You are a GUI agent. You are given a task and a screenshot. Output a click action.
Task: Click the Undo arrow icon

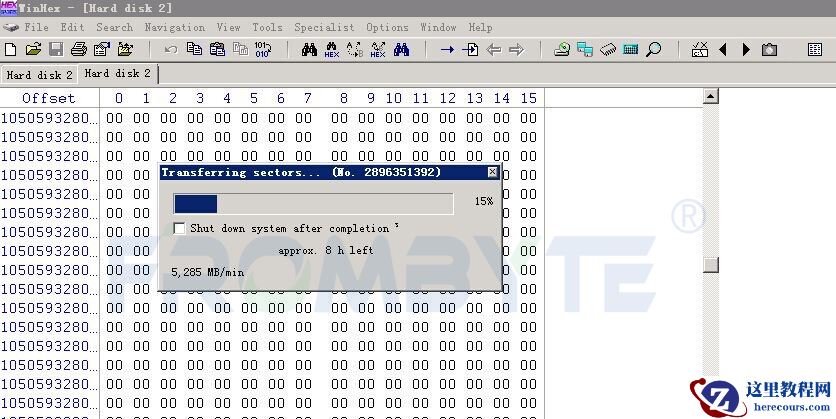point(171,50)
